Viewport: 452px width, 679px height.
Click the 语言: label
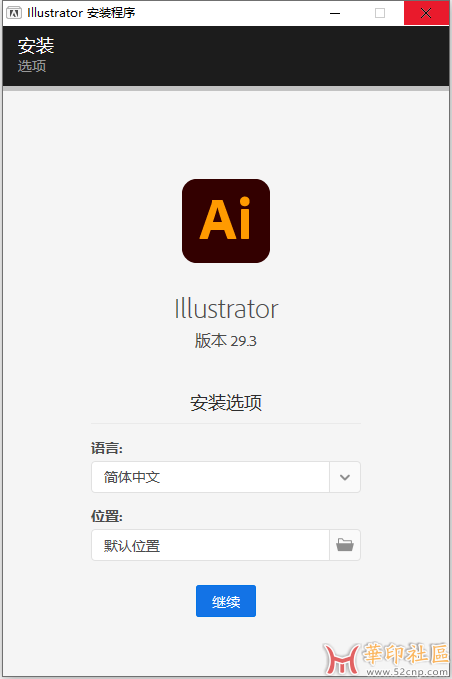(107, 448)
